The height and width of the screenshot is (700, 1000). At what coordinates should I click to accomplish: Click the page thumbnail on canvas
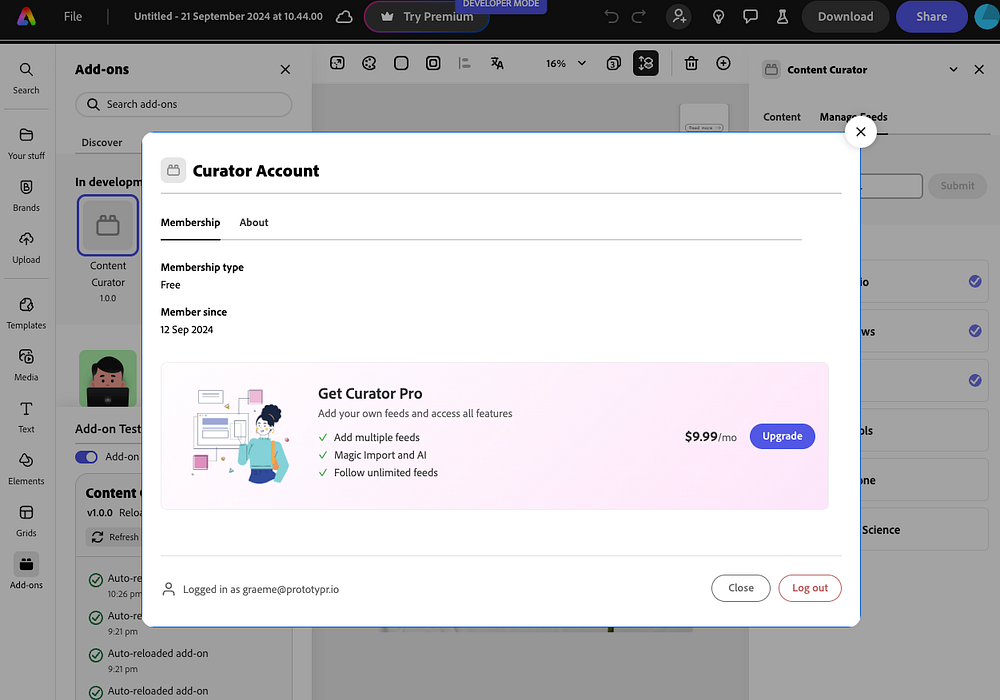(704, 119)
